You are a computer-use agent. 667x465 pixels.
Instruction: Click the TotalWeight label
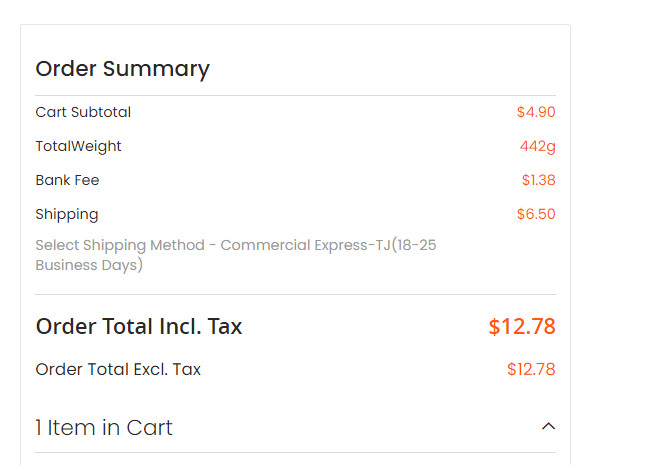coord(78,146)
